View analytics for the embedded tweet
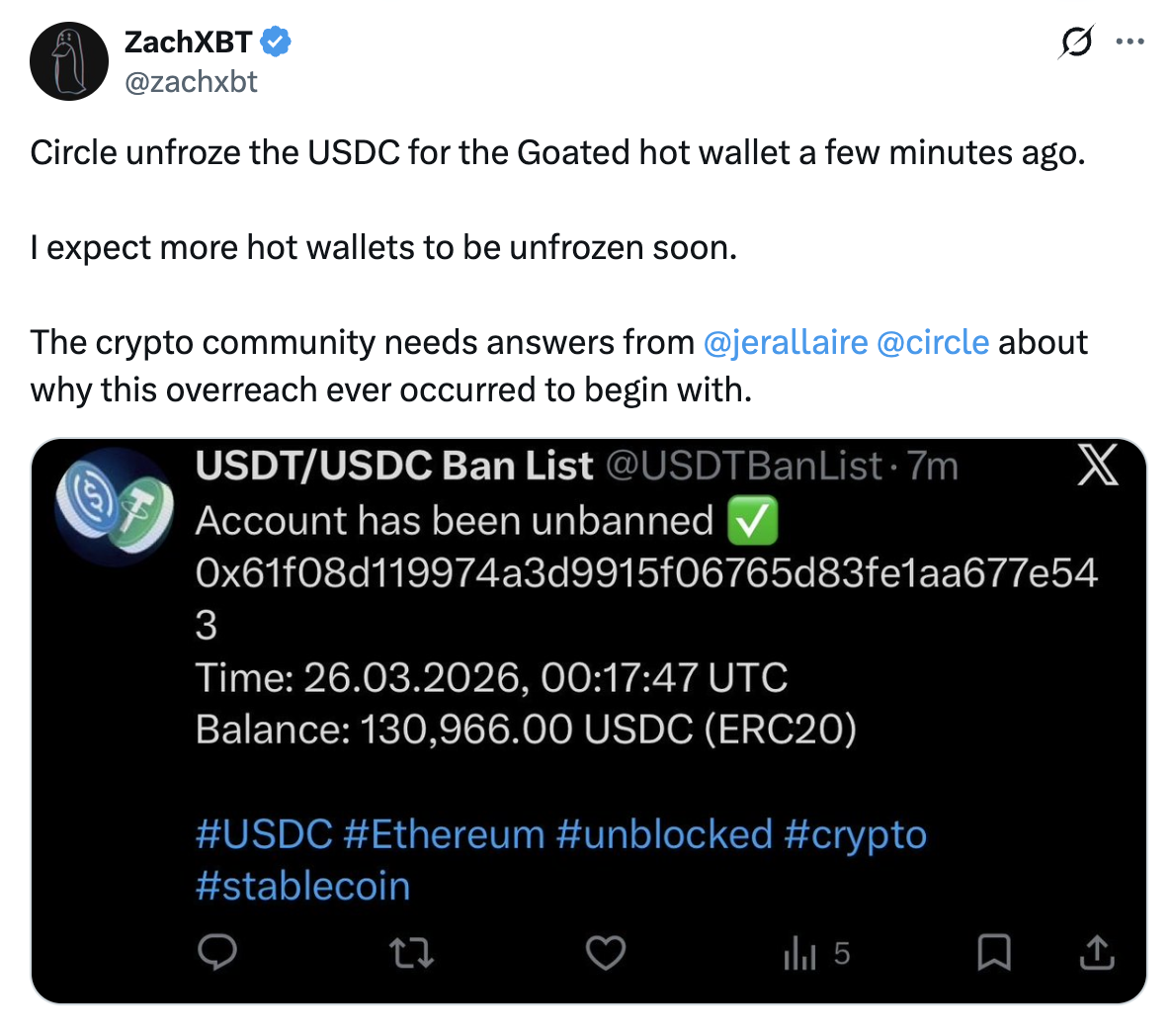 pyautogui.click(x=800, y=952)
